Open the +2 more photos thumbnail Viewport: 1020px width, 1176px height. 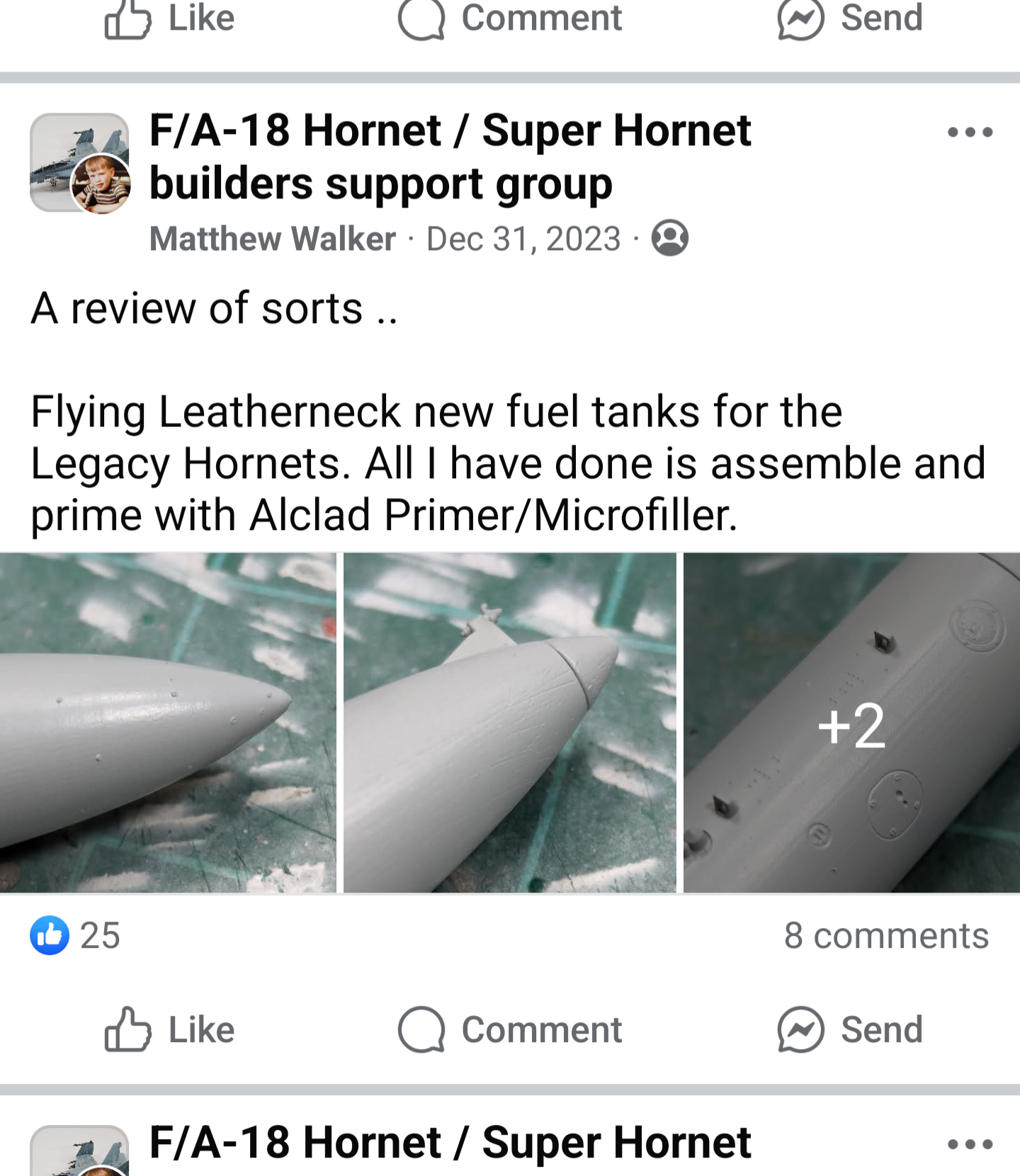(851, 723)
